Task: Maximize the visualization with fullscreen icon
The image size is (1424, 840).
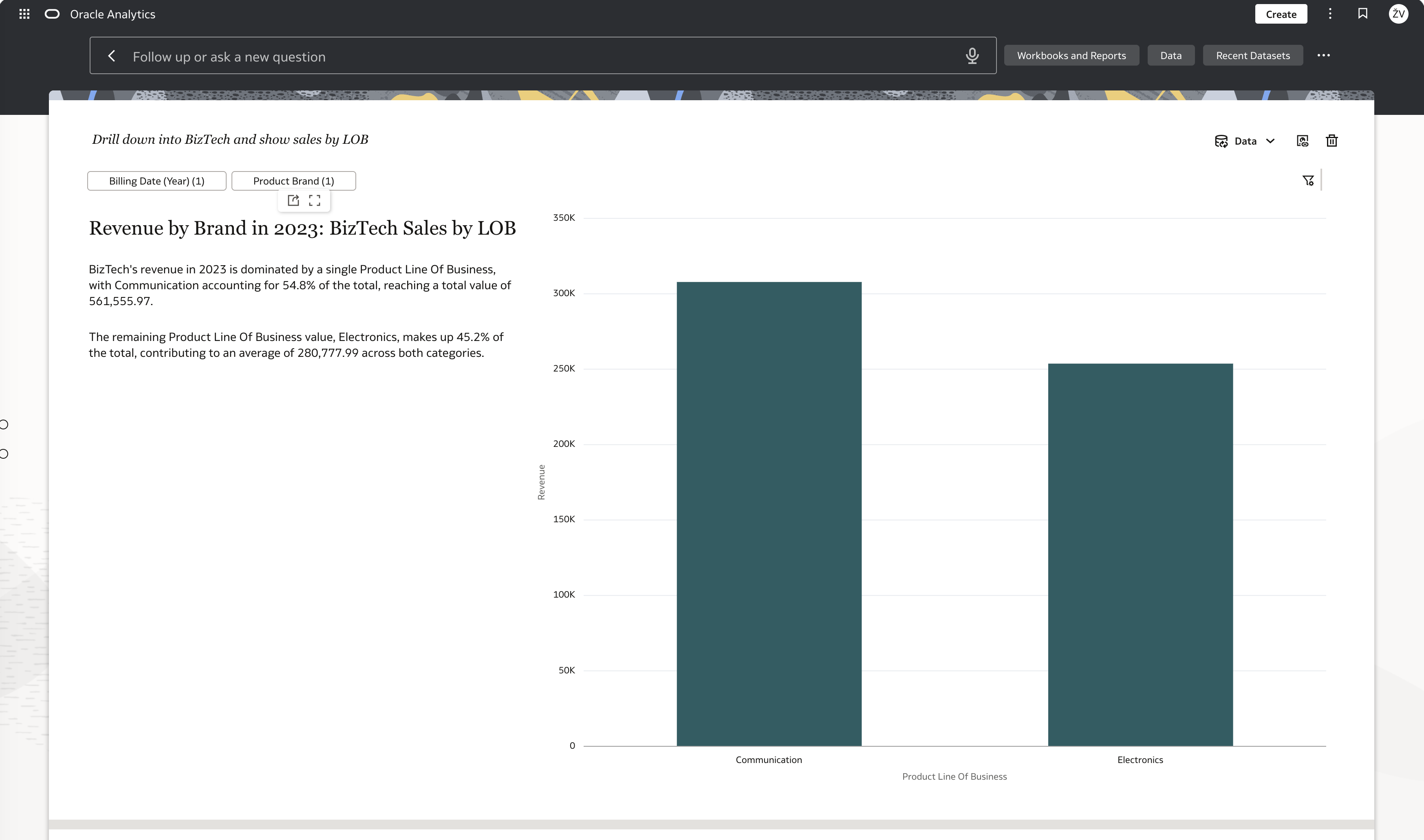Action: (x=315, y=200)
